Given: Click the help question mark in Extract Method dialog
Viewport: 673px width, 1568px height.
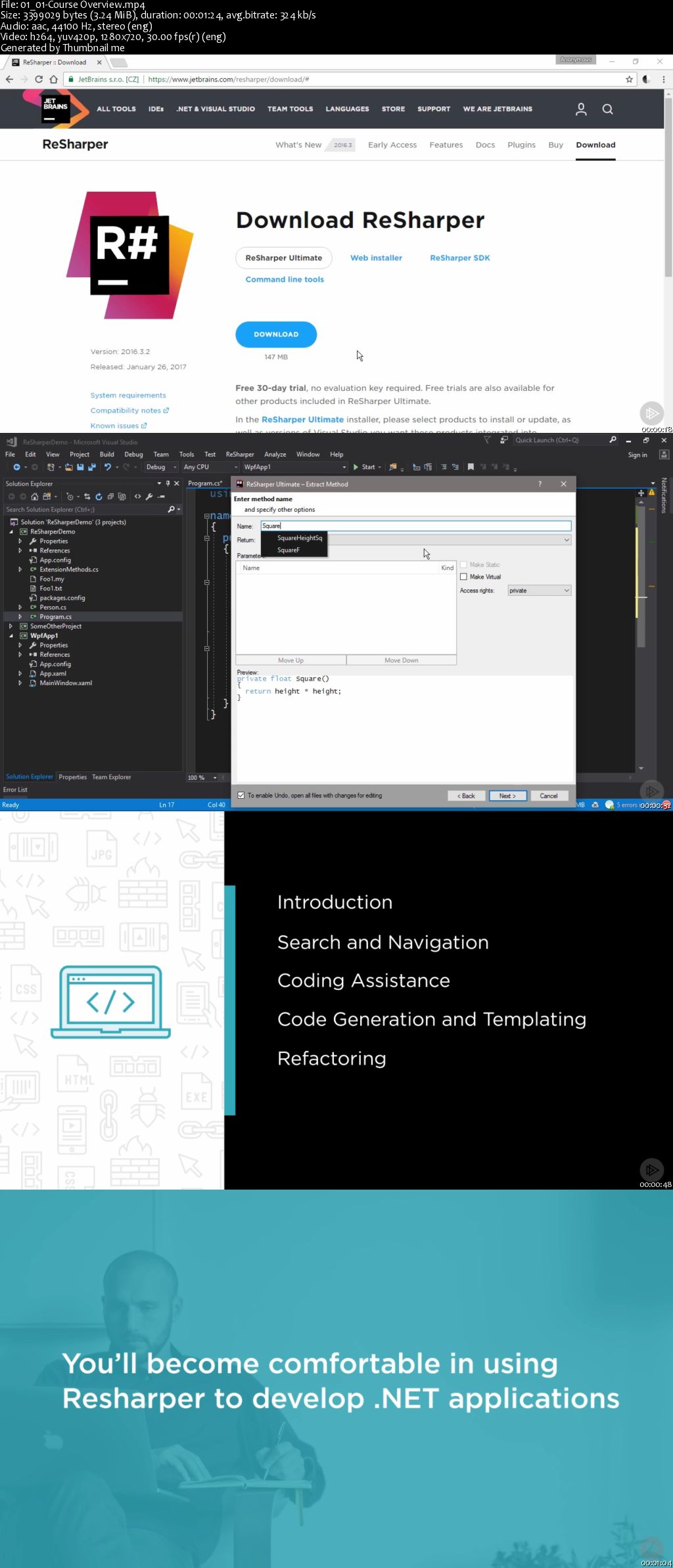Looking at the screenshot, I should tap(540, 484).
